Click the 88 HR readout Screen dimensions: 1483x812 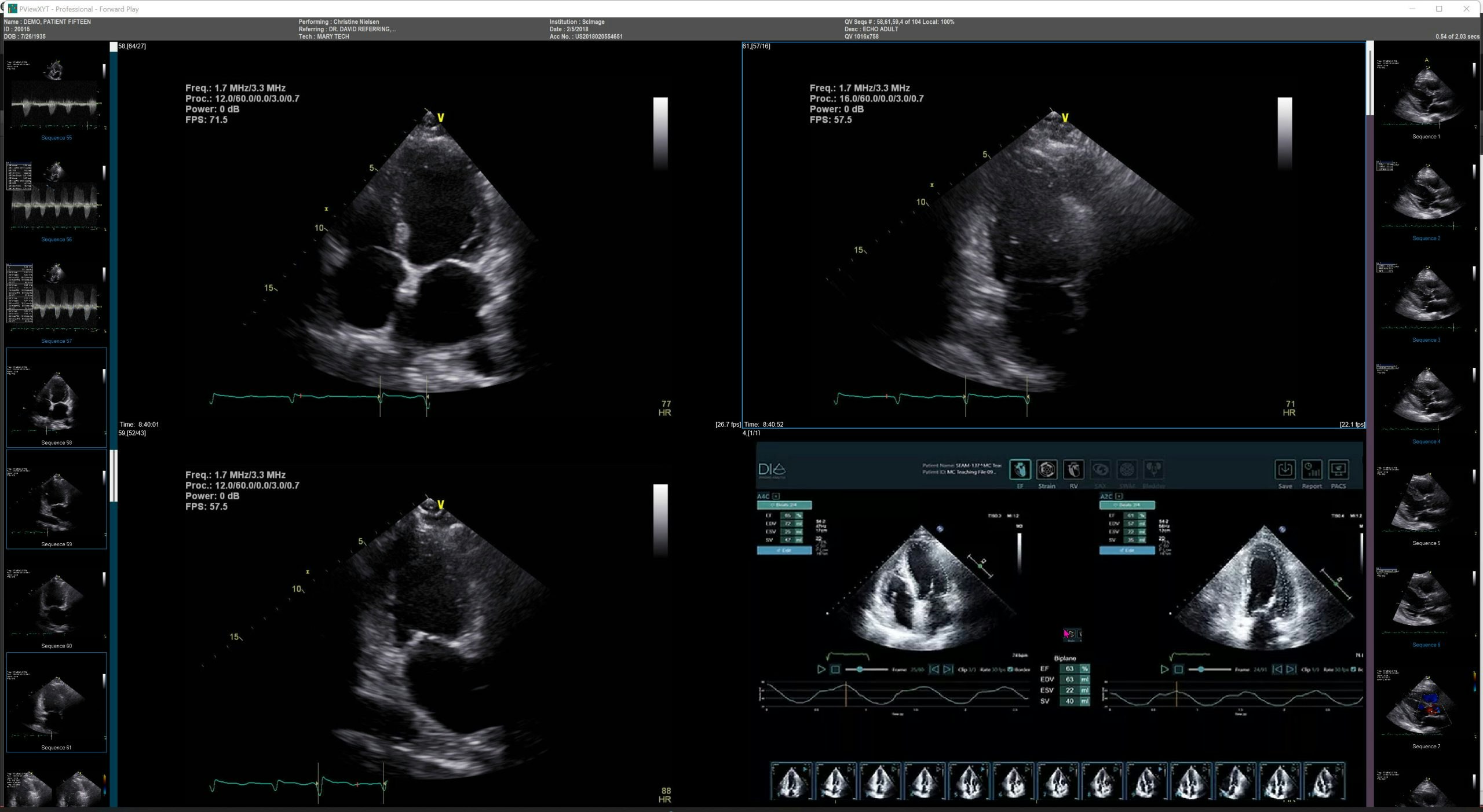click(665, 795)
